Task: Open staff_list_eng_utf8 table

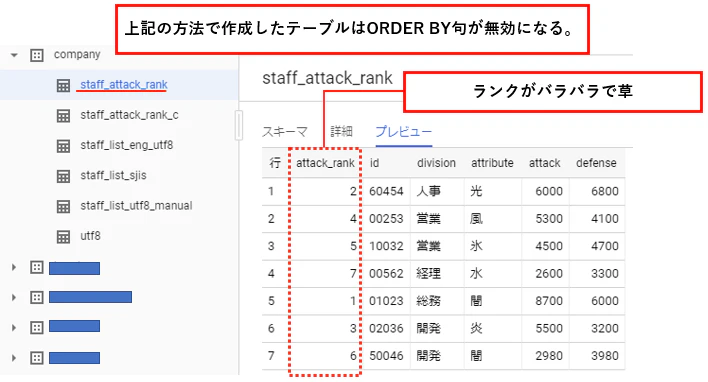Action: 126,145
